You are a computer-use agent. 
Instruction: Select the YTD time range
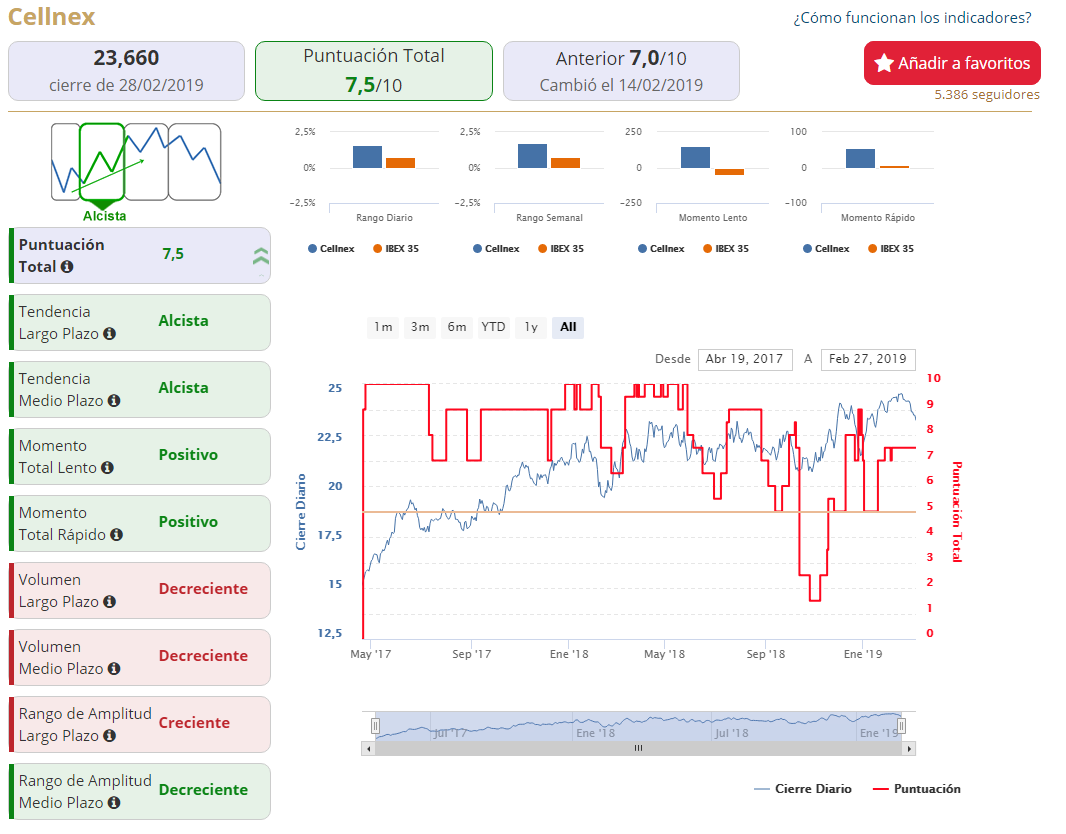tap(494, 328)
